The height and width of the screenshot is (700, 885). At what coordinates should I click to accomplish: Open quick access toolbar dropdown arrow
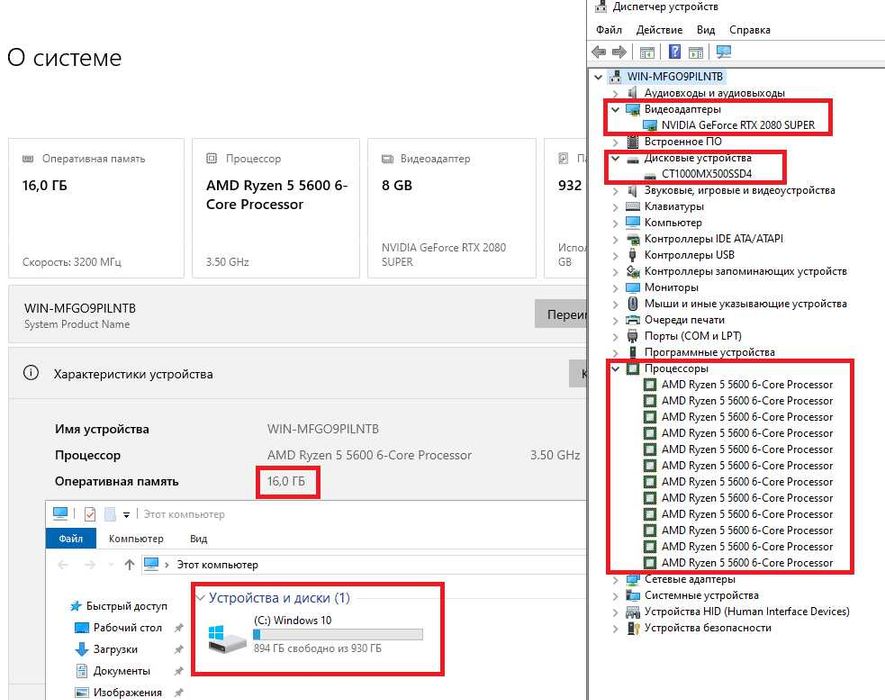(x=126, y=515)
